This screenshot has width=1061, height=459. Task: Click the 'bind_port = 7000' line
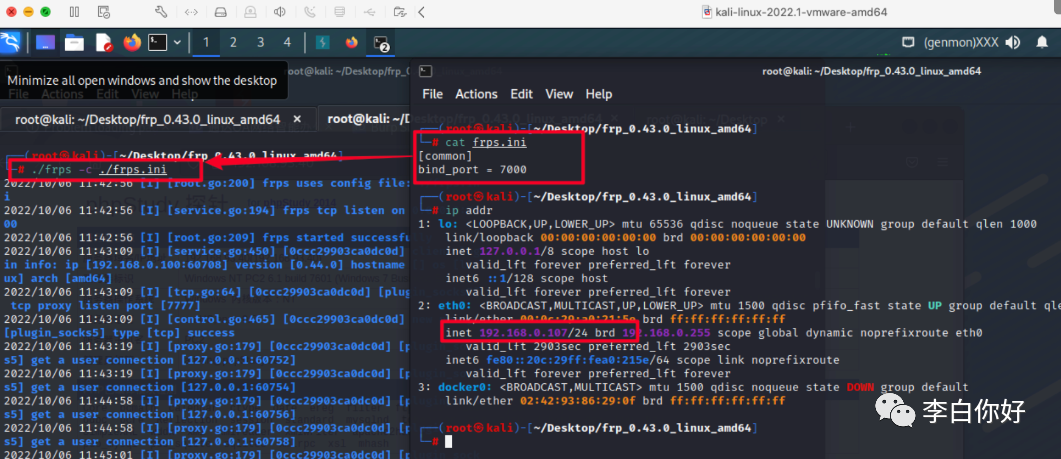tap(472, 169)
